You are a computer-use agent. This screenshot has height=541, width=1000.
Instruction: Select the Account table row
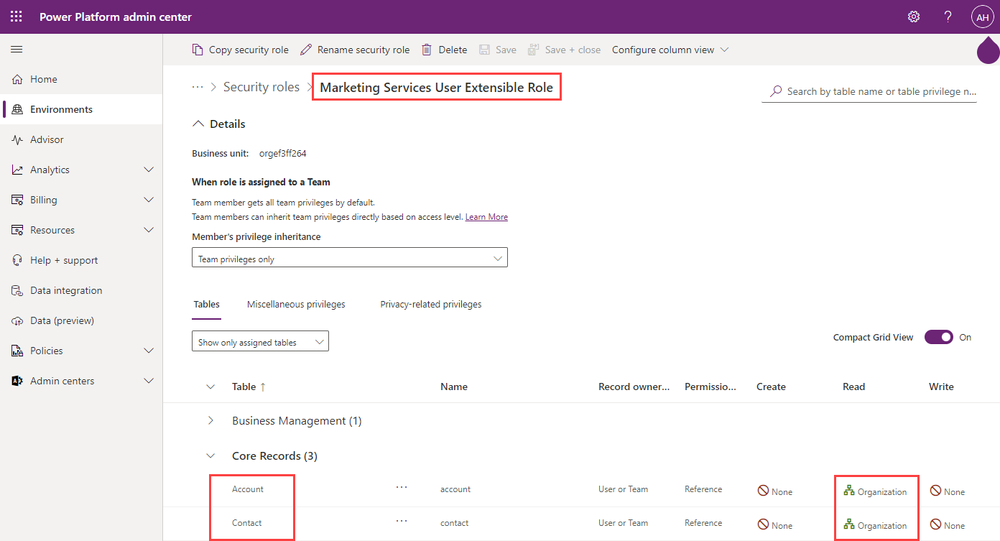(x=247, y=489)
